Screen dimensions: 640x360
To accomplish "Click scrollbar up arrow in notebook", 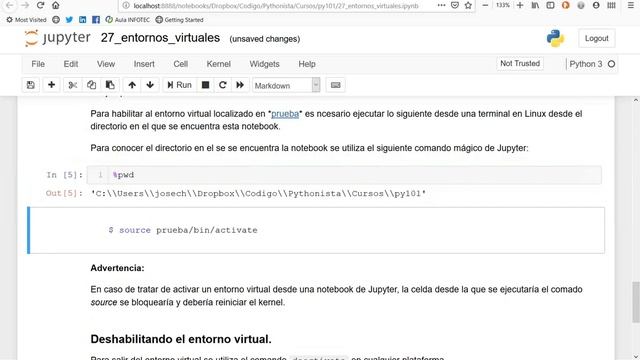I will 636,100.
